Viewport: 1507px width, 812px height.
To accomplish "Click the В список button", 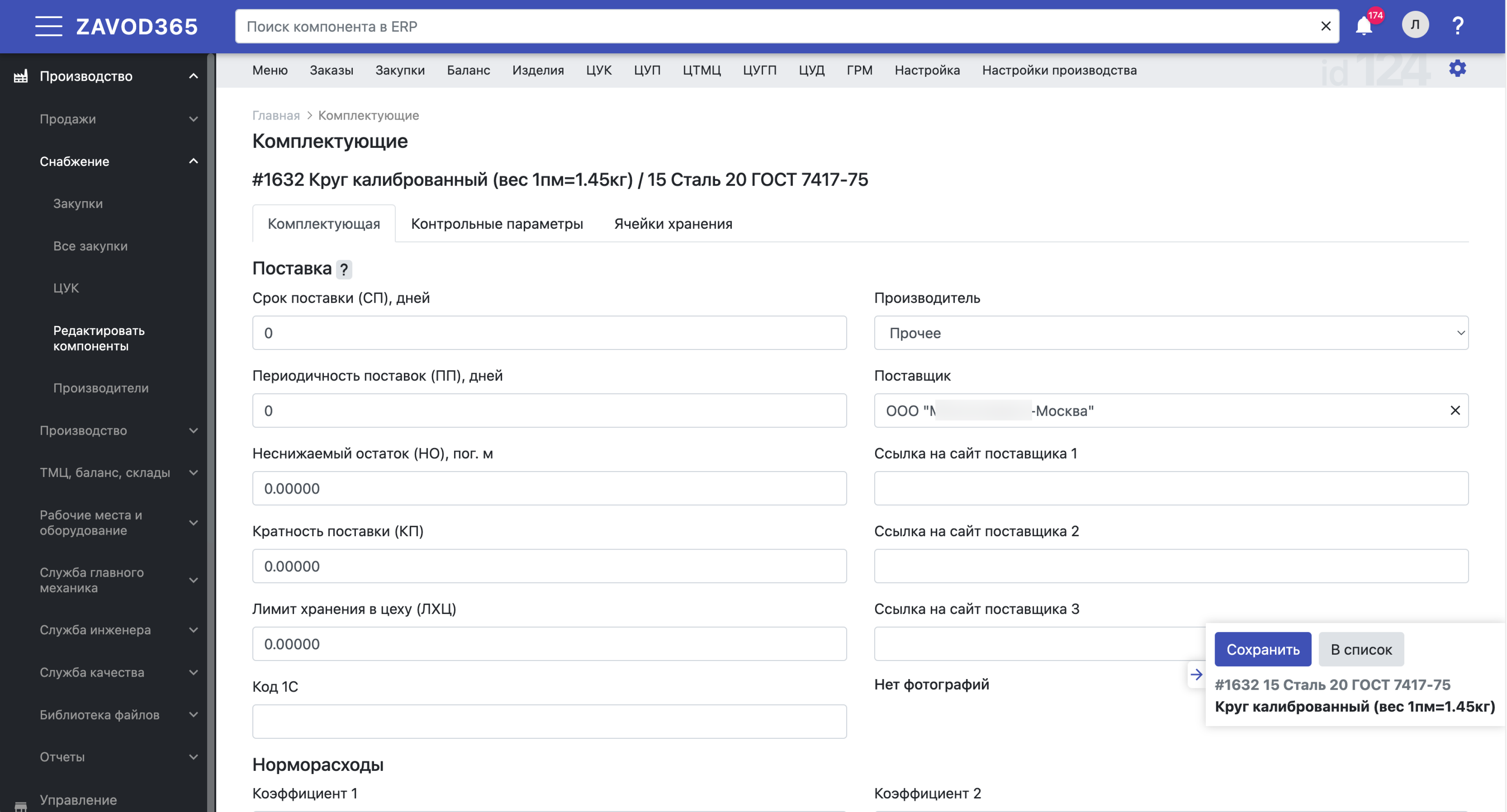I will pyautogui.click(x=1361, y=649).
